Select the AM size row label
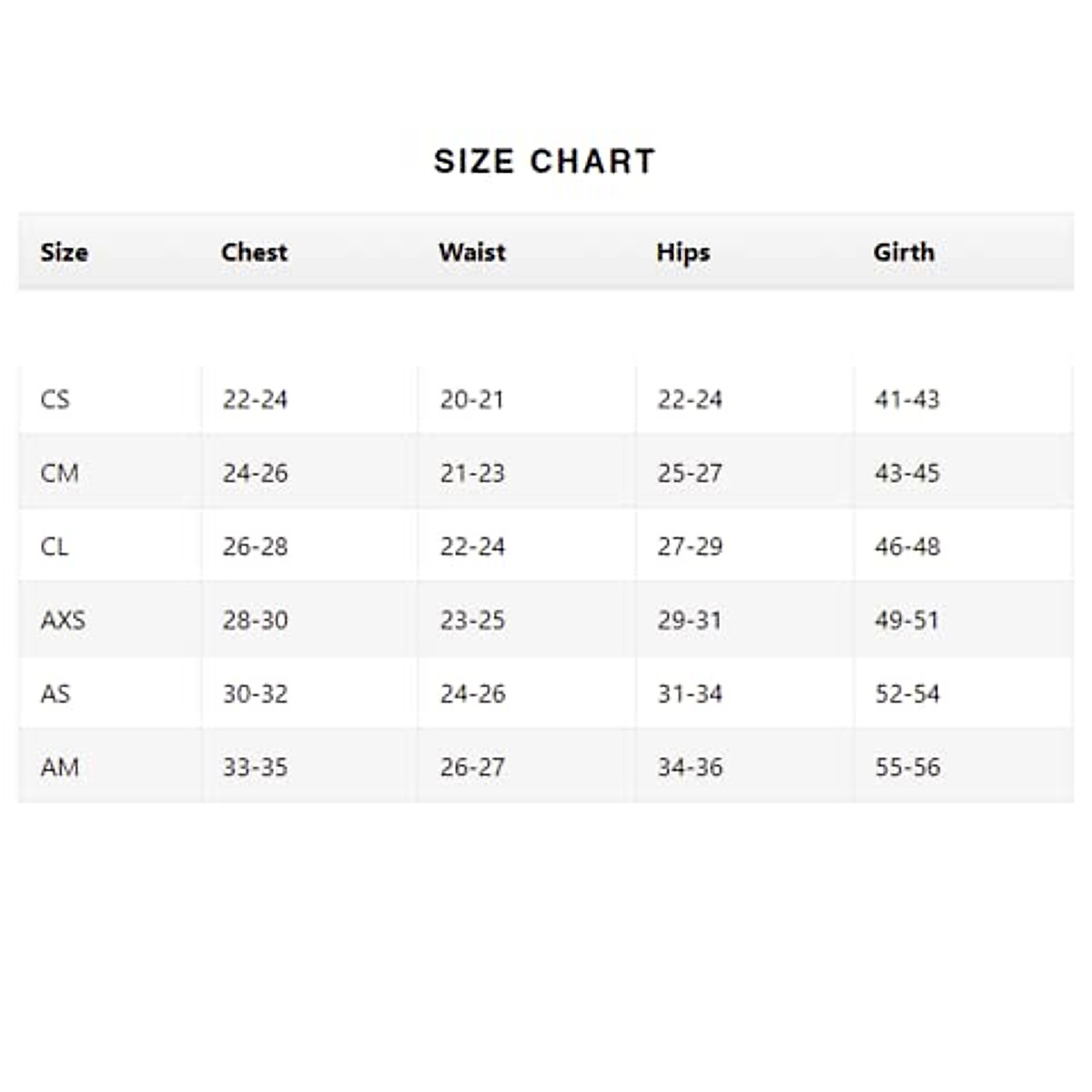Screen dimensions: 1092x1092 click(59, 767)
